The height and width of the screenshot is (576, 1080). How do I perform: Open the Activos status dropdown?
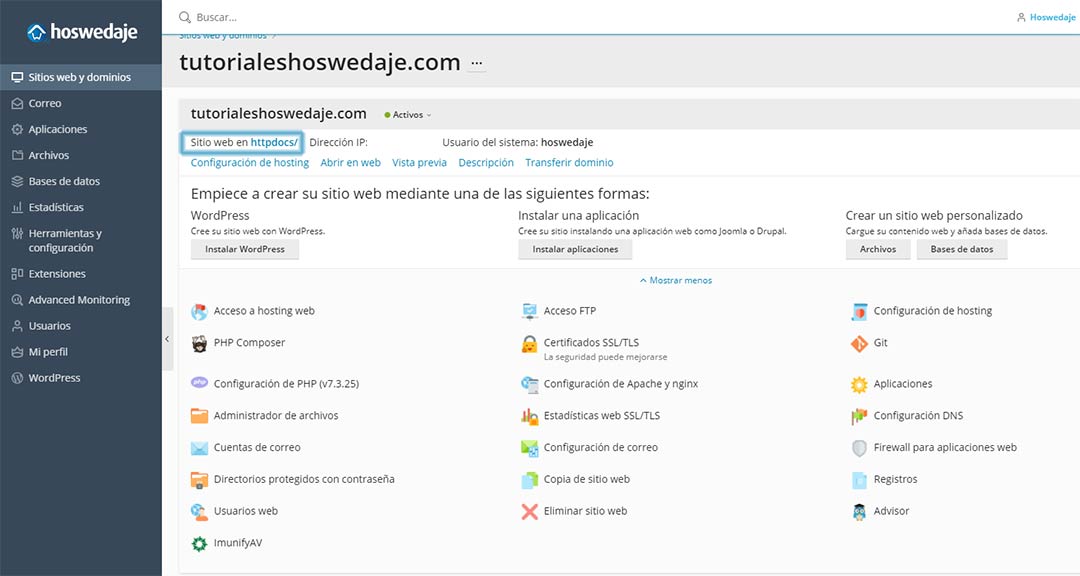click(408, 115)
